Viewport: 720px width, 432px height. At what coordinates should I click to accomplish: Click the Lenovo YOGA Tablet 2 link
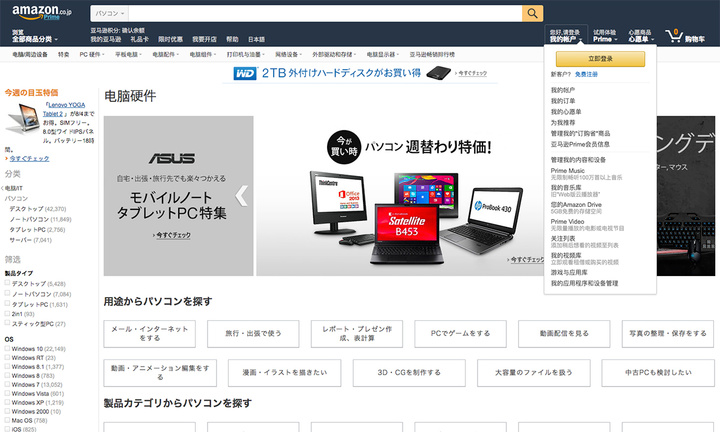click(x=64, y=109)
